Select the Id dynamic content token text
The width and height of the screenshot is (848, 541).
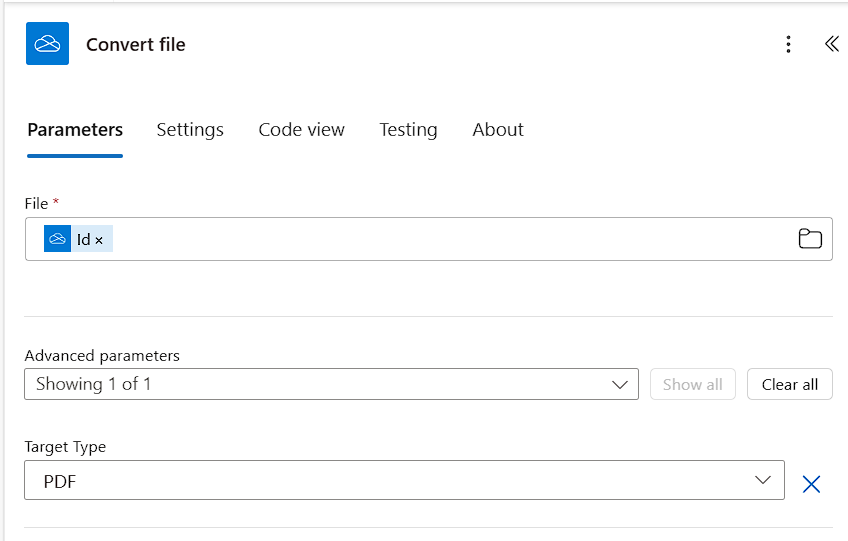[83, 240]
